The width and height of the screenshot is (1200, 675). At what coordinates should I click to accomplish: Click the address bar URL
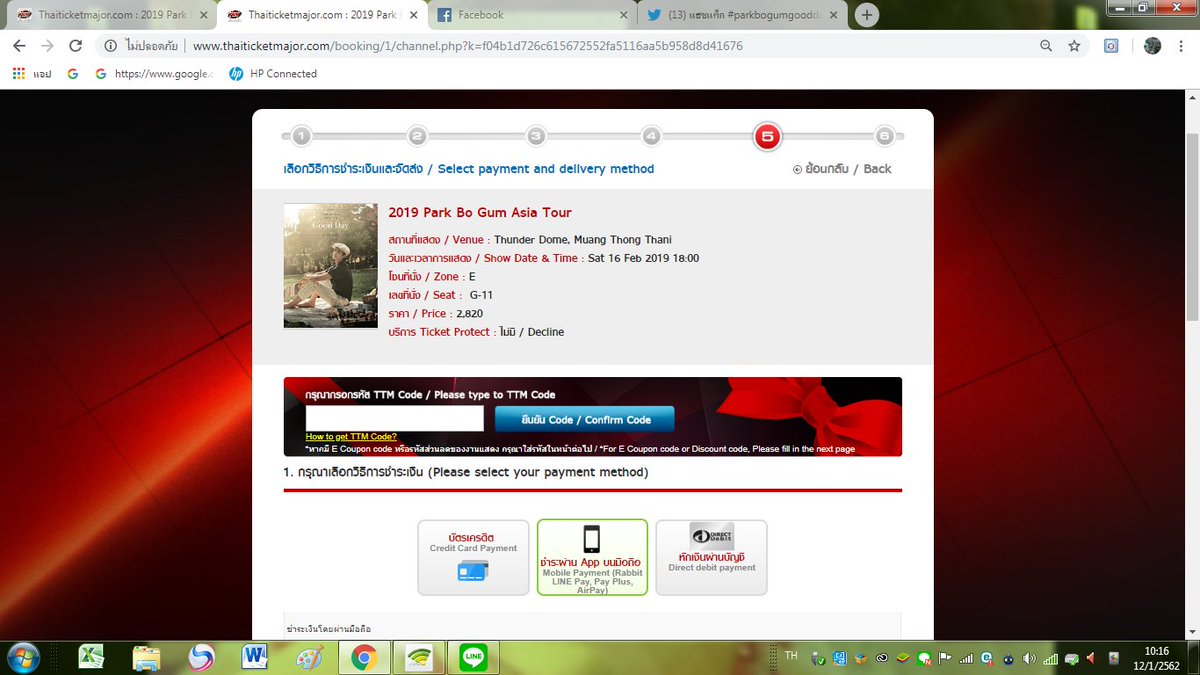467,46
